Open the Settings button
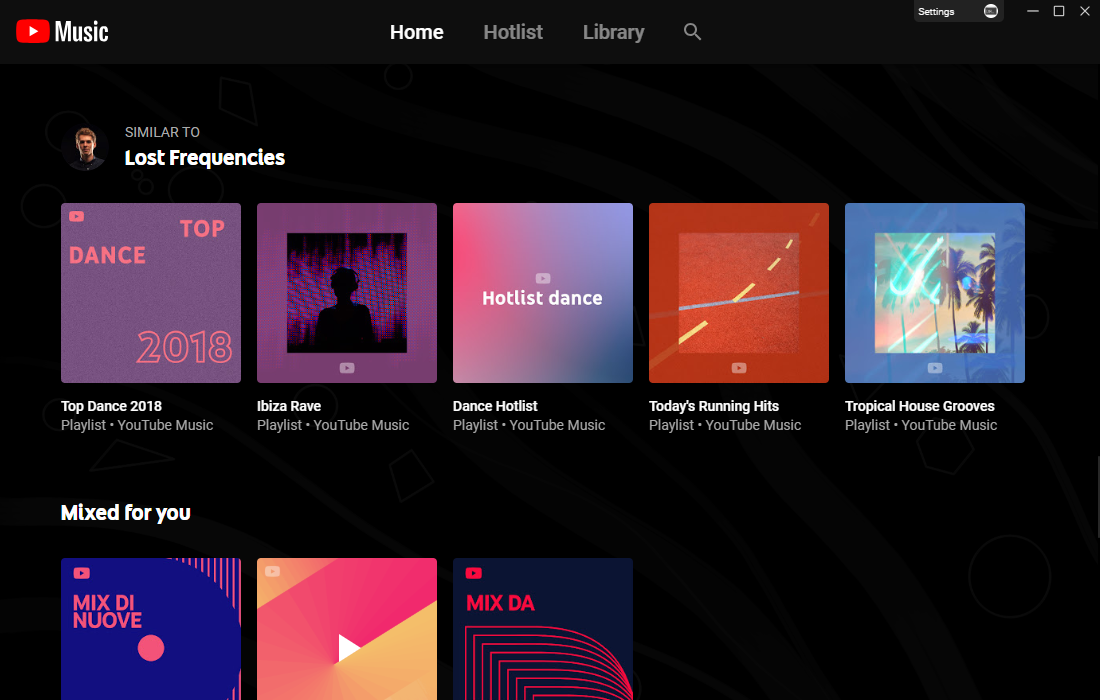The width and height of the screenshot is (1100, 700). coord(936,11)
